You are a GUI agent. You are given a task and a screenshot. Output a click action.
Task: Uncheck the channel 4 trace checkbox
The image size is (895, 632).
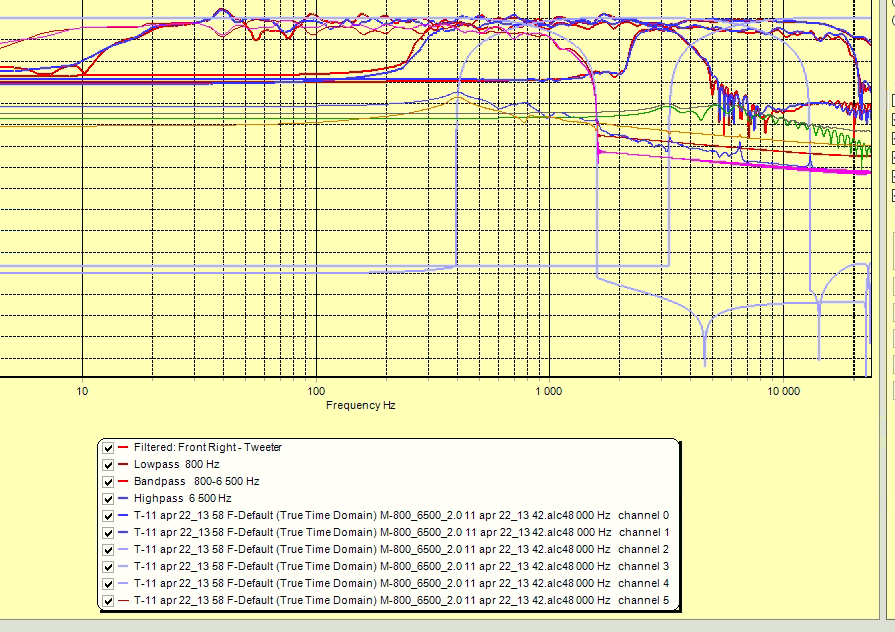[108, 584]
